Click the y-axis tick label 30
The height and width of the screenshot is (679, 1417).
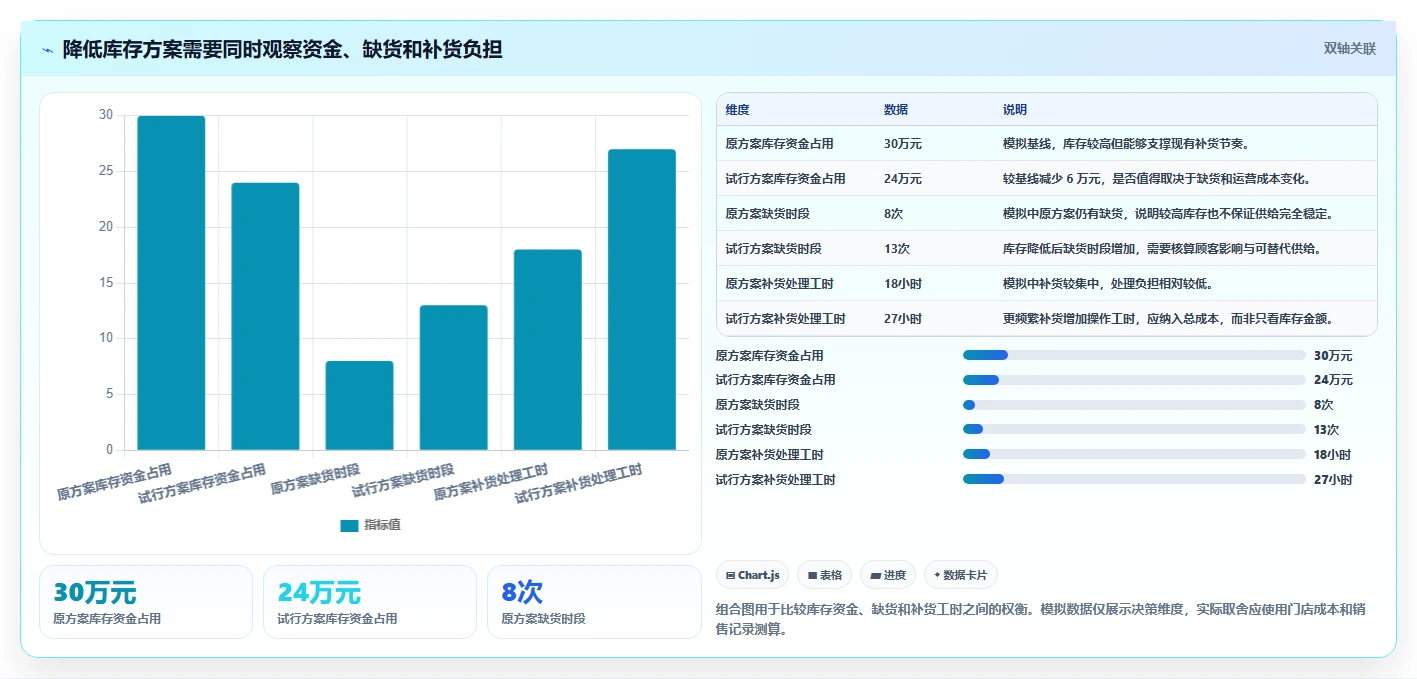[106, 115]
